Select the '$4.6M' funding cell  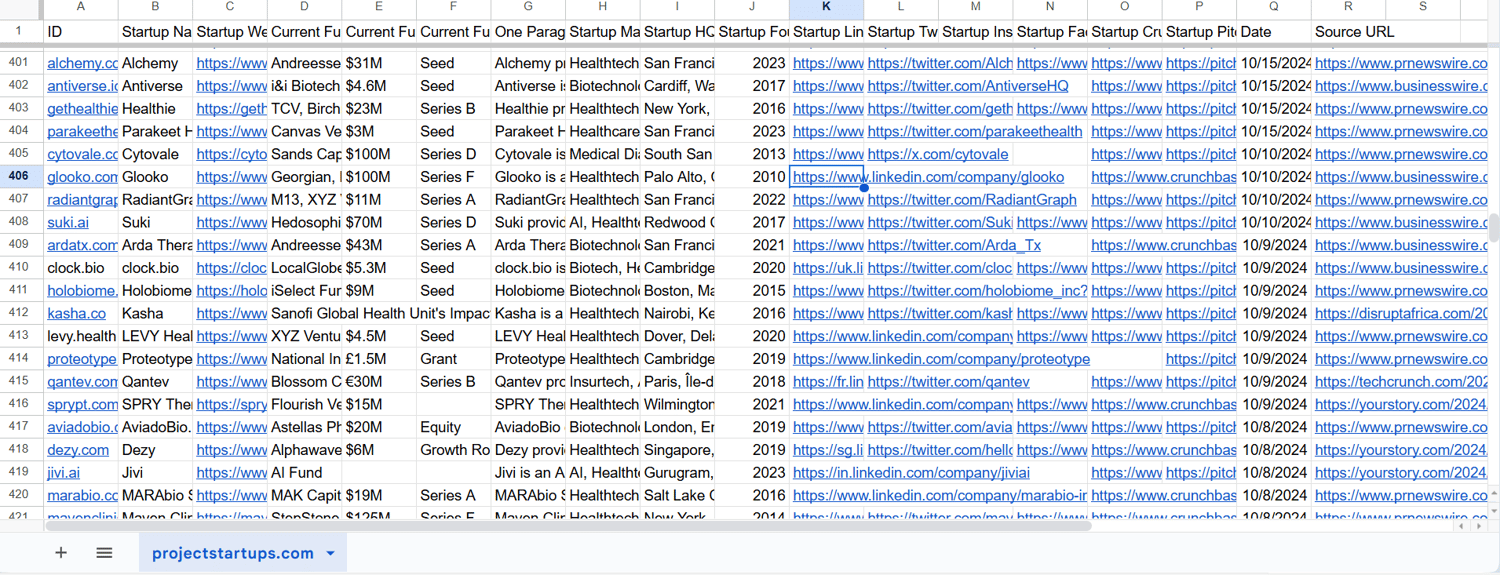(x=379, y=86)
